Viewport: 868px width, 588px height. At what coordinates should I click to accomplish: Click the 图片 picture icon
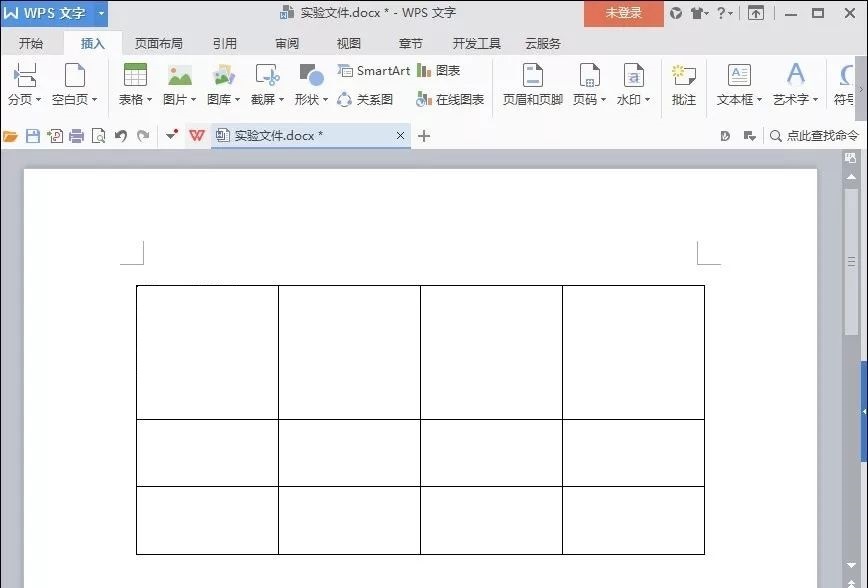(x=179, y=75)
